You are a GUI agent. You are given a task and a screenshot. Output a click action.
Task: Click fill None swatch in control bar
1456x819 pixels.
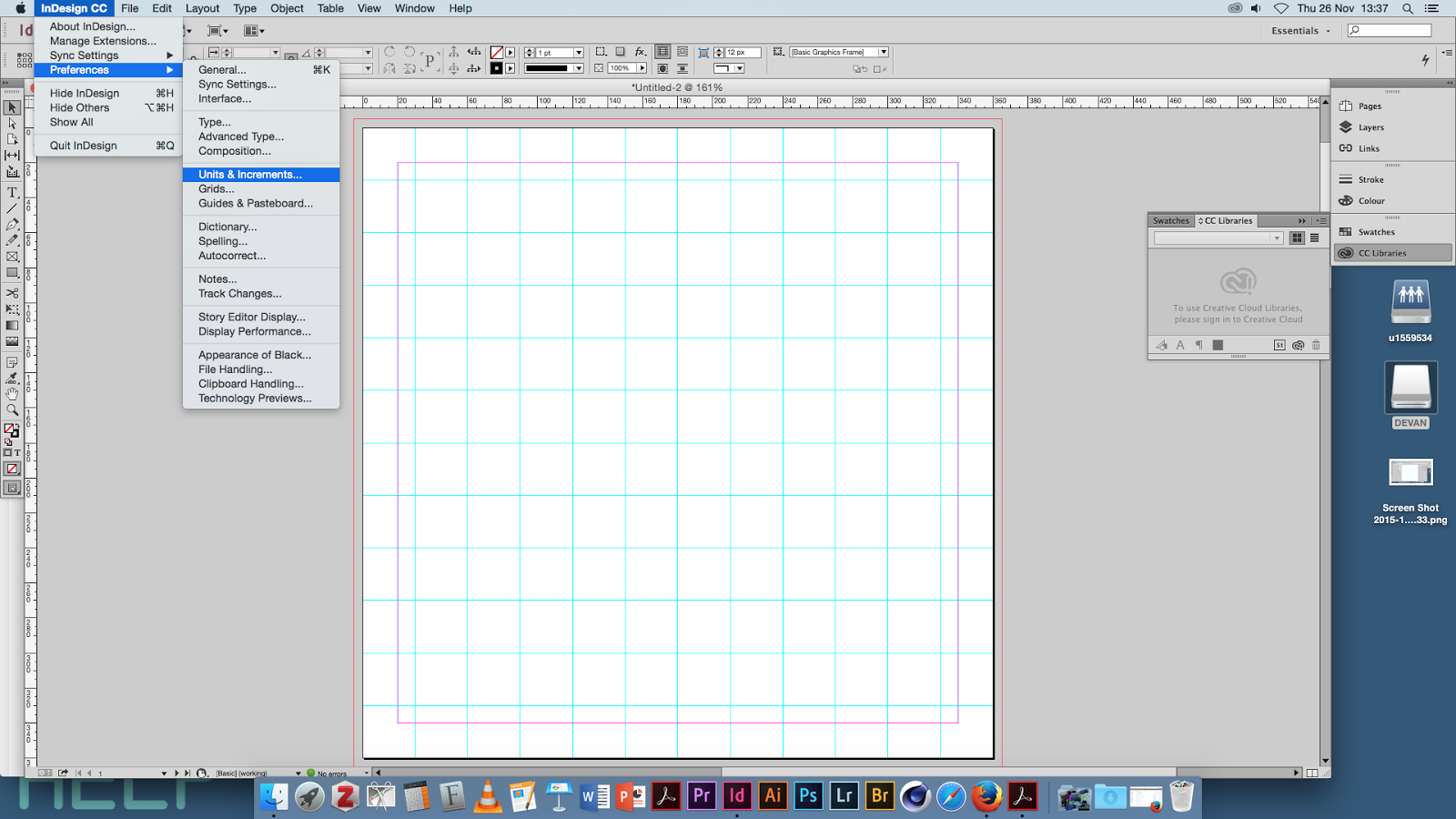click(x=497, y=53)
